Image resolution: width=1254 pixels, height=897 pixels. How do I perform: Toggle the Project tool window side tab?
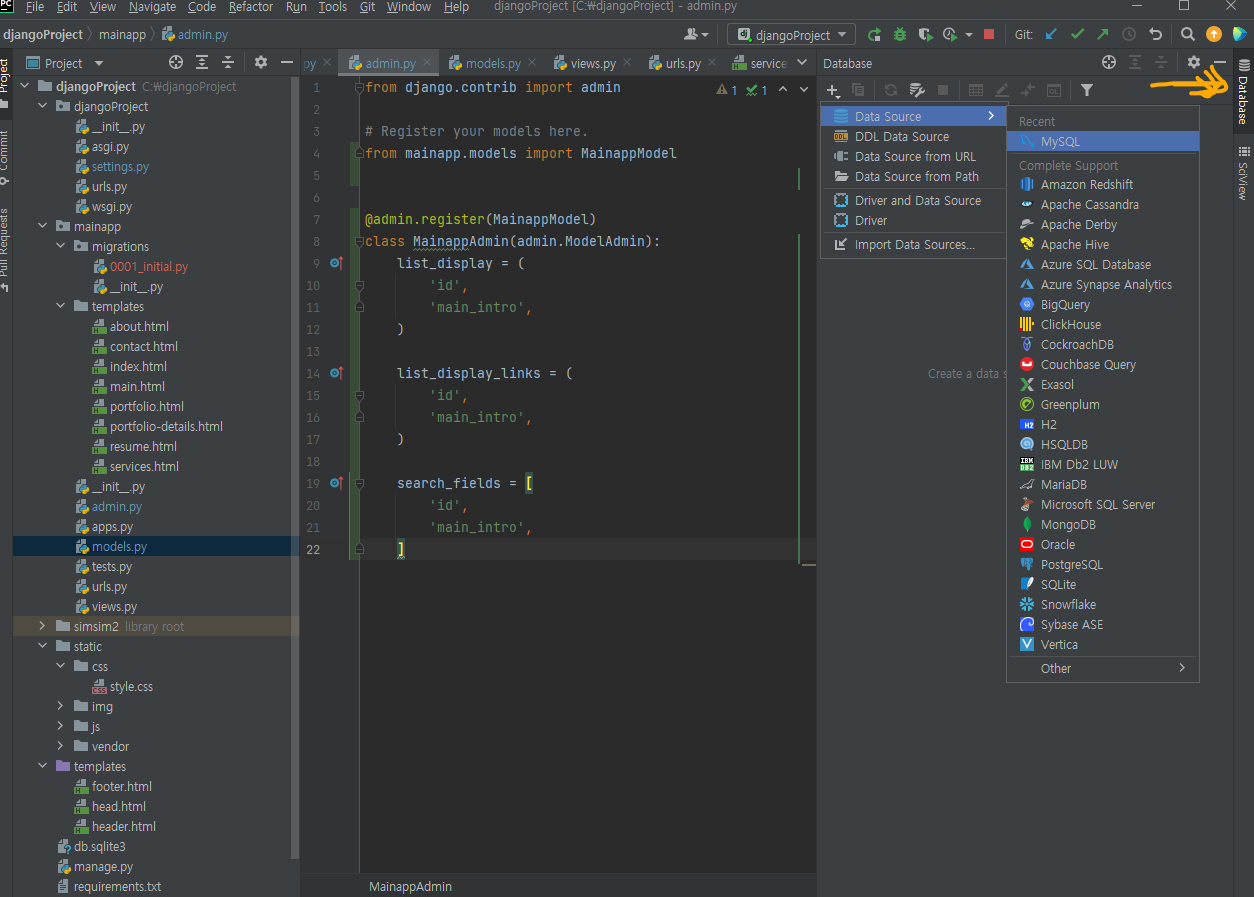point(5,85)
